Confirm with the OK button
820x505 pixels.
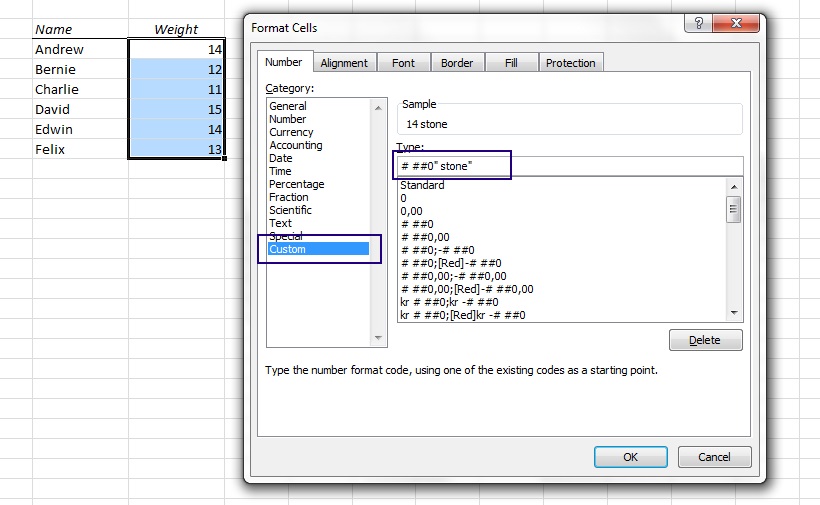630,457
